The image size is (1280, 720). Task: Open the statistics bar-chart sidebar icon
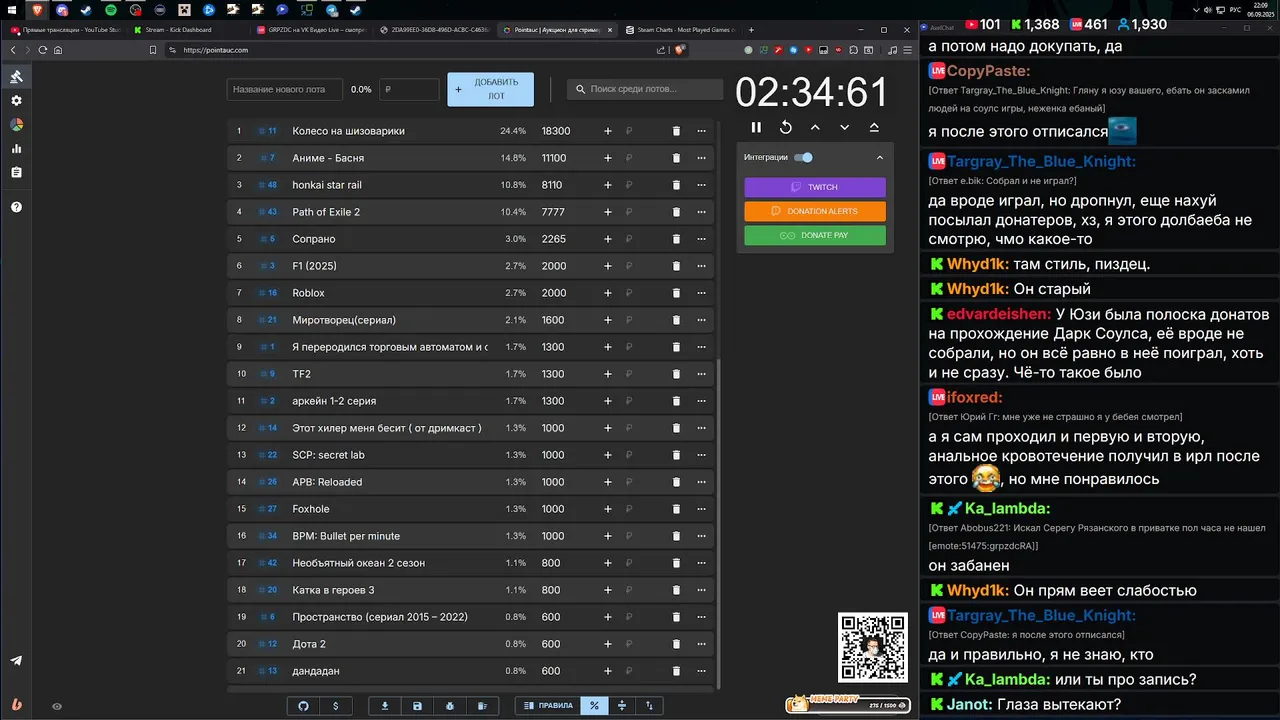[x=16, y=149]
